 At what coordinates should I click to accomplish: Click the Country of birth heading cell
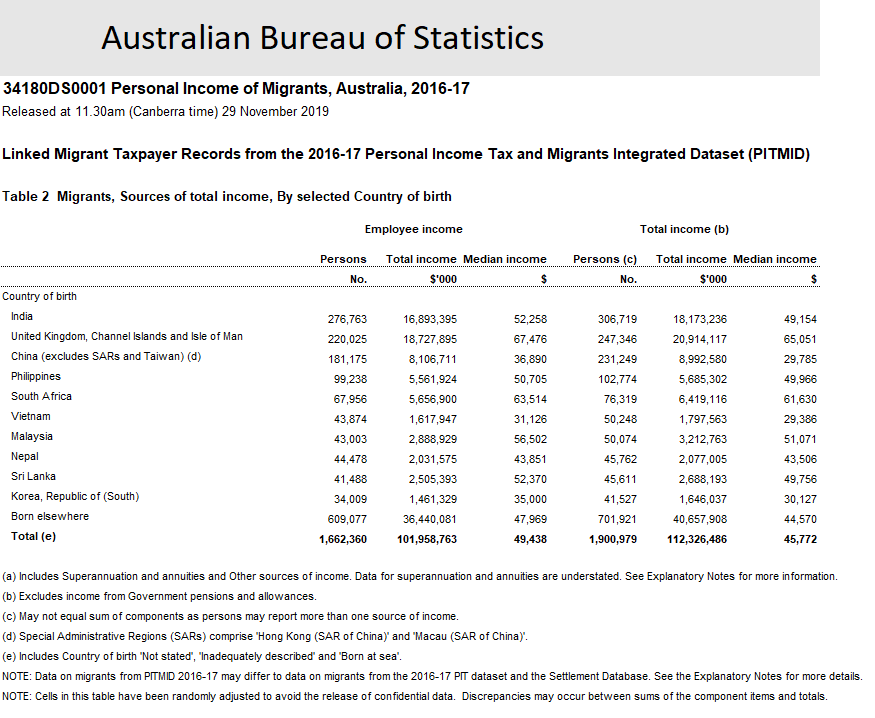[40, 296]
